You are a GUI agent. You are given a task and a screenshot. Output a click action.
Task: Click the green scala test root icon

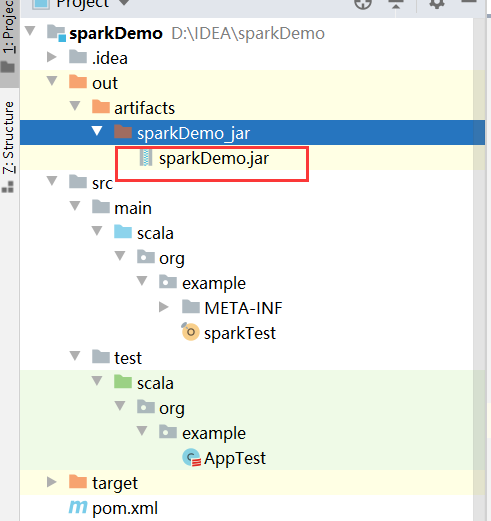[123, 382]
